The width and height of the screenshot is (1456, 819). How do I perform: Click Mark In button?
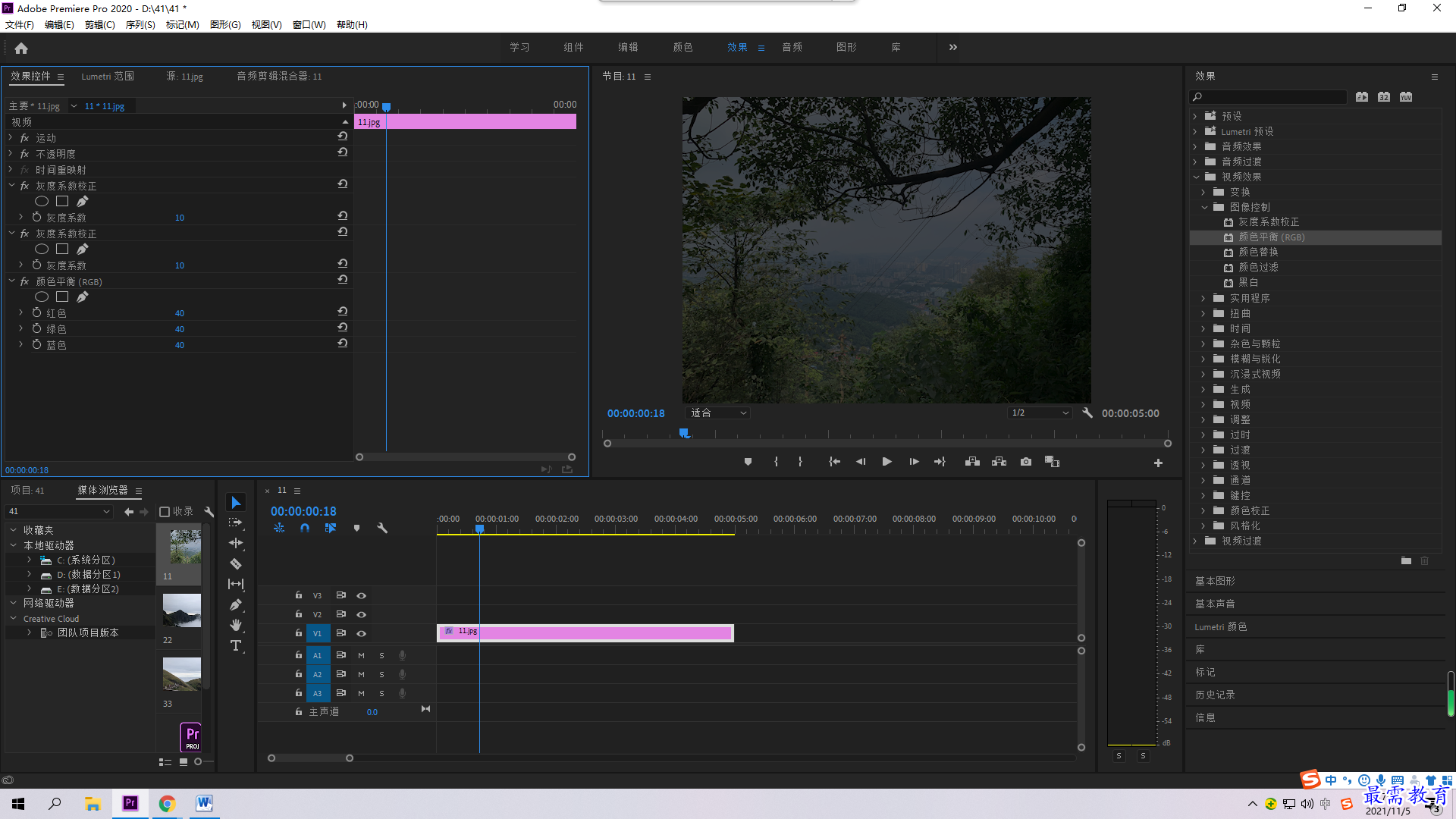tap(776, 462)
